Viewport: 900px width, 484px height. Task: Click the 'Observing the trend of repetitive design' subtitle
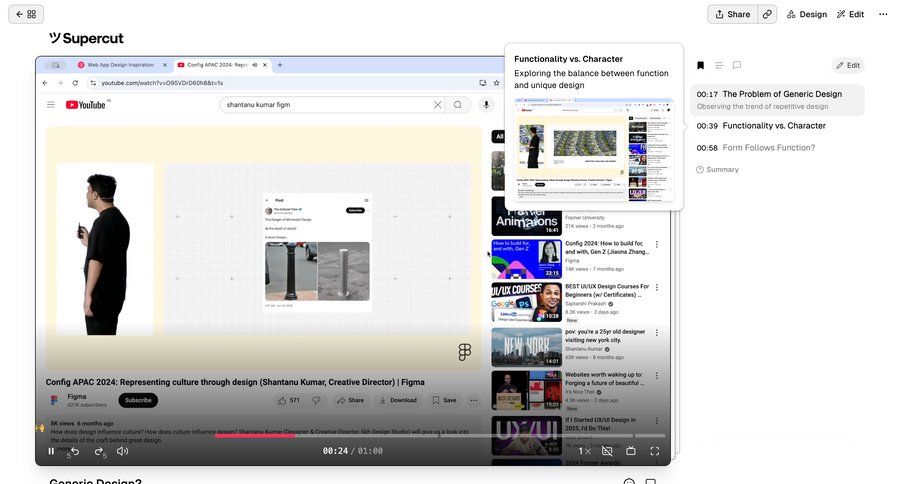[x=762, y=107]
